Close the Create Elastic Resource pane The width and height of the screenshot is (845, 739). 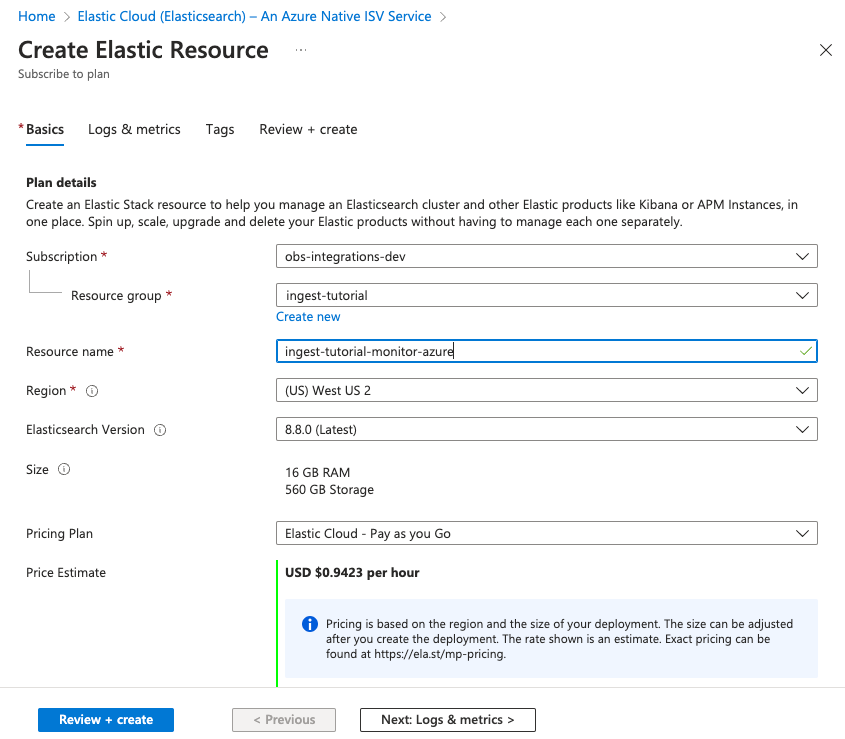[826, 50]
